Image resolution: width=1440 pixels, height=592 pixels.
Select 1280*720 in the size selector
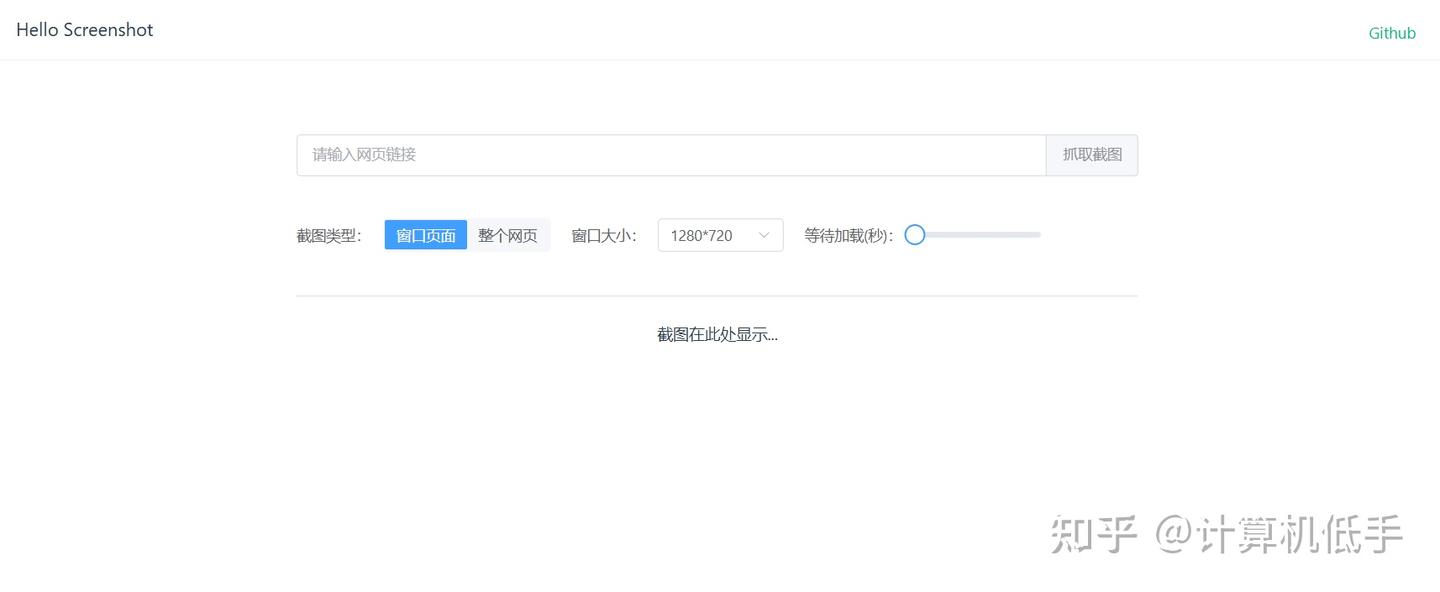point(700,234)
